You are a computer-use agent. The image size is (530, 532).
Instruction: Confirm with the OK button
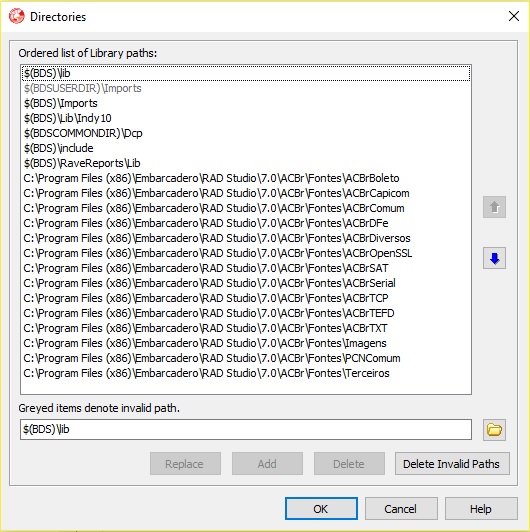tap(321, 509)
